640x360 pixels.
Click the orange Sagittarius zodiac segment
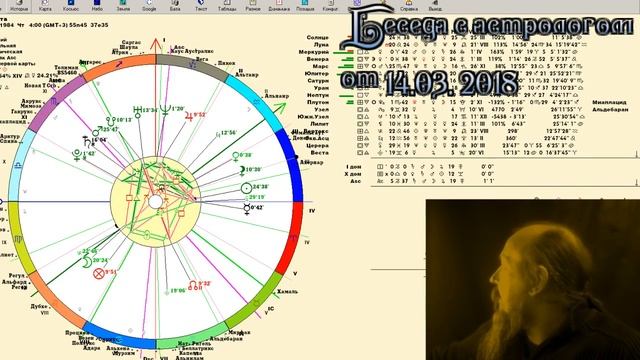tap(119, 65)
